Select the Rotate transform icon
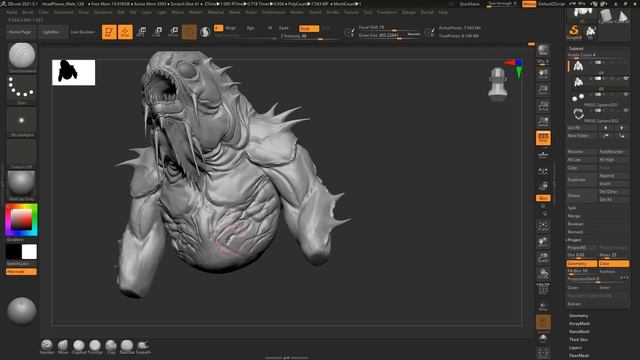Image resolution: width=640 pixels, height=360 pixels. [173, 32]
